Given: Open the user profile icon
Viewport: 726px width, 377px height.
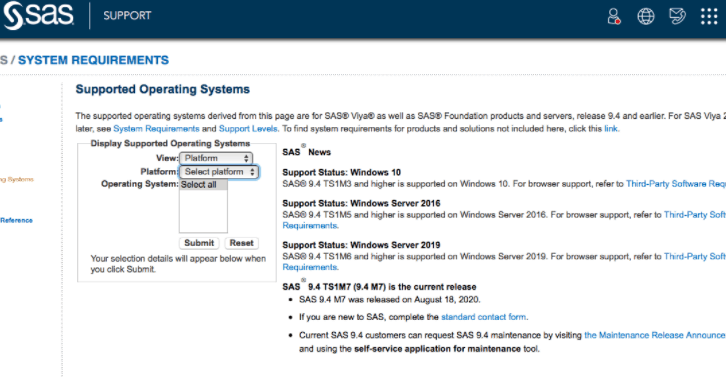Looking at the screenshot, I should (x=614, y=16).
